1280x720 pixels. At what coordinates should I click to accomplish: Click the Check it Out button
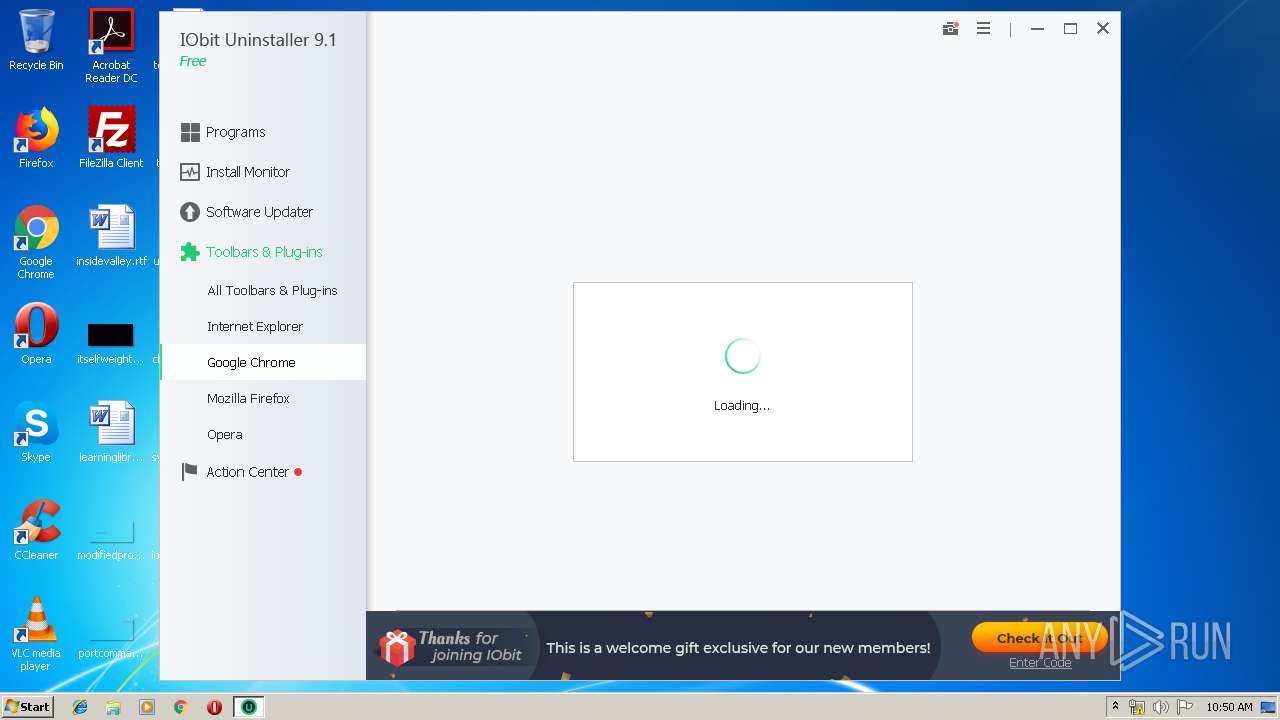point(1039,638)
